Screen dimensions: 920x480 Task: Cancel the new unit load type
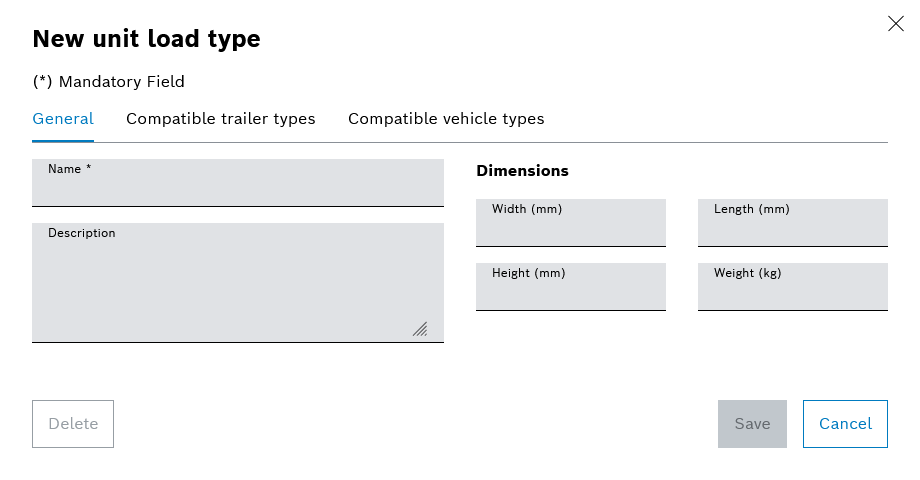[845, 424]
